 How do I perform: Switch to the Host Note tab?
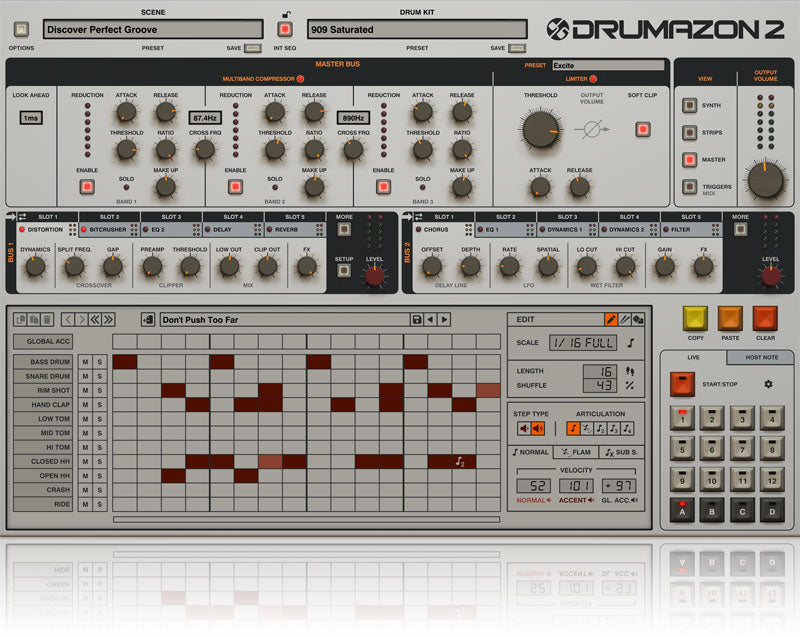[761, 358]
